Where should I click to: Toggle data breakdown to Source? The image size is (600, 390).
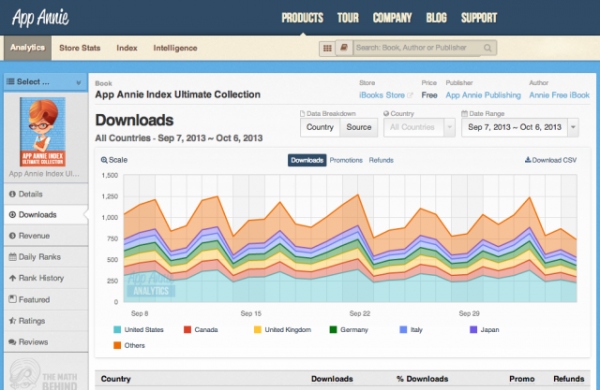(359, 127)
